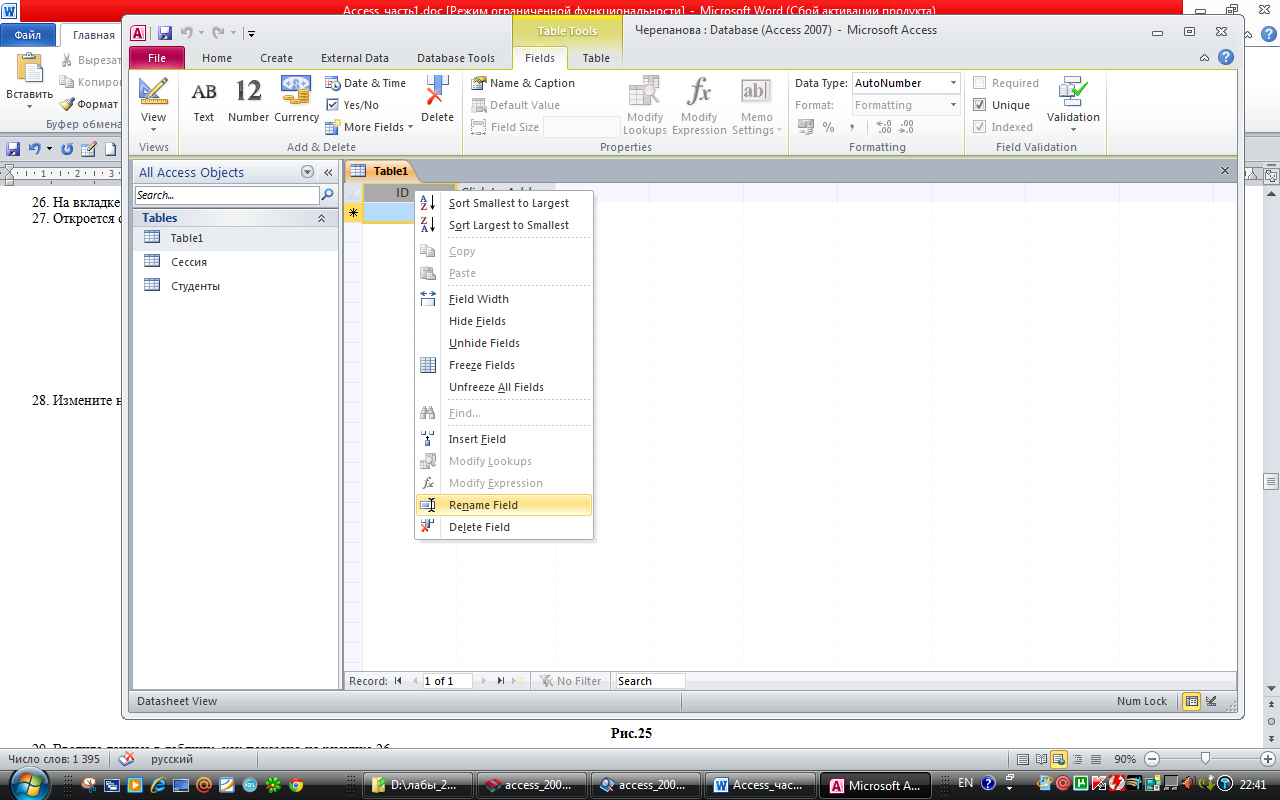Open Data Type AutoNumber dropdown
1280x800 pixels.
(954, 83)
